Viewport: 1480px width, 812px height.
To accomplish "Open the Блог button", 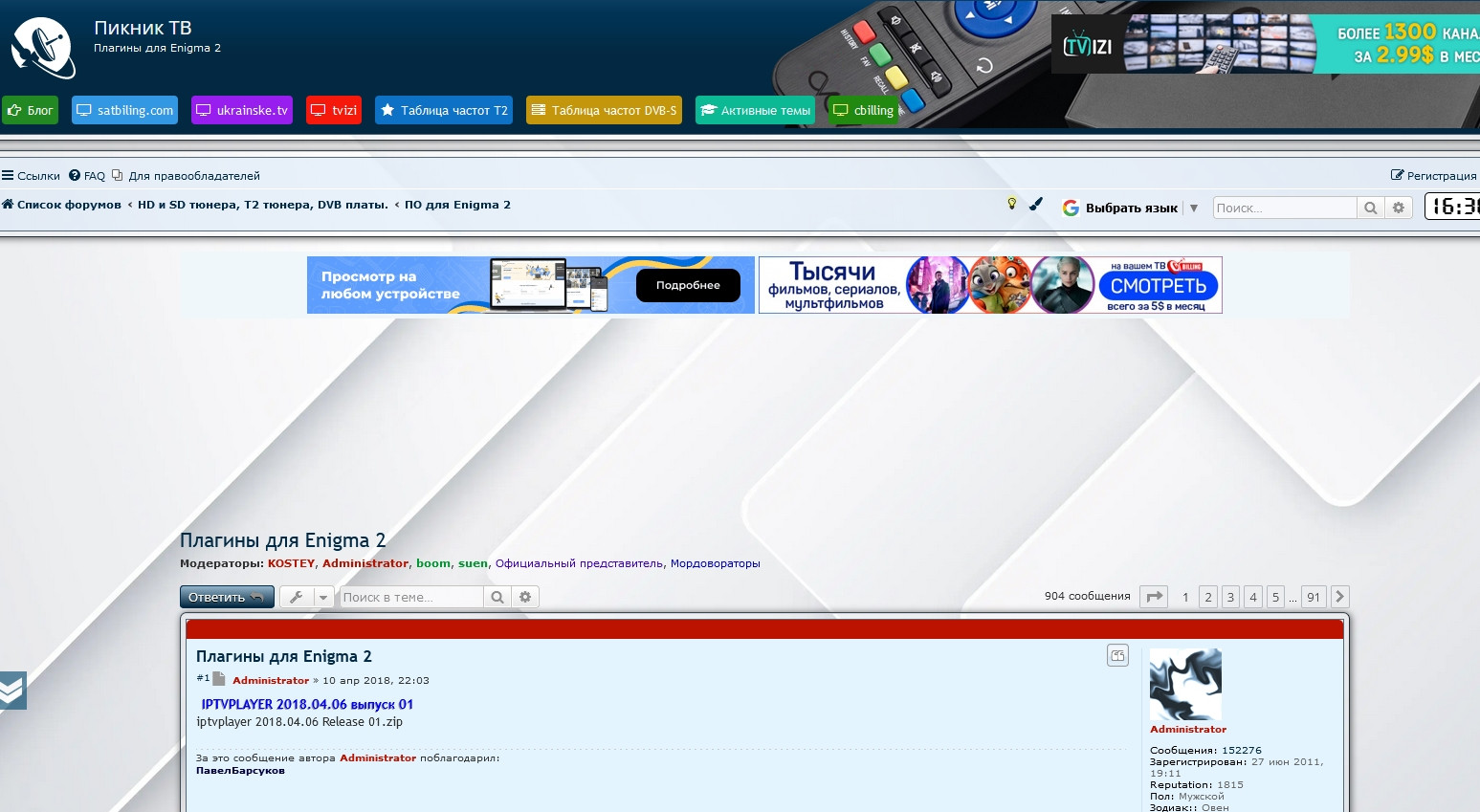I will click(31, 110).
